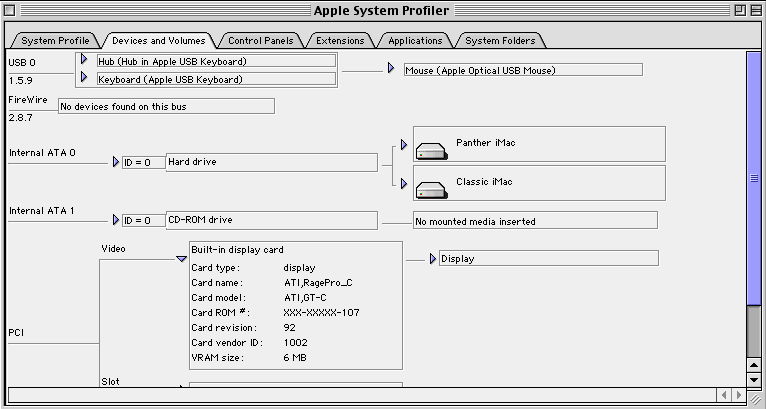Click the card revision value "92"
Image resolution: width=766 pixels, height=409 pixels.
tap(290, 327)
